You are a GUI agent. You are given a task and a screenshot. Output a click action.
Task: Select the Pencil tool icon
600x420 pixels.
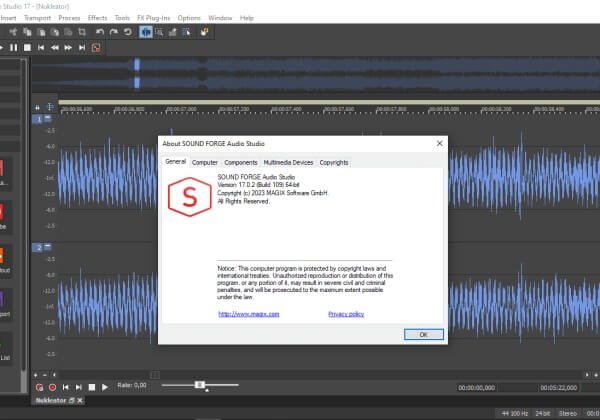tap(173, 32)
